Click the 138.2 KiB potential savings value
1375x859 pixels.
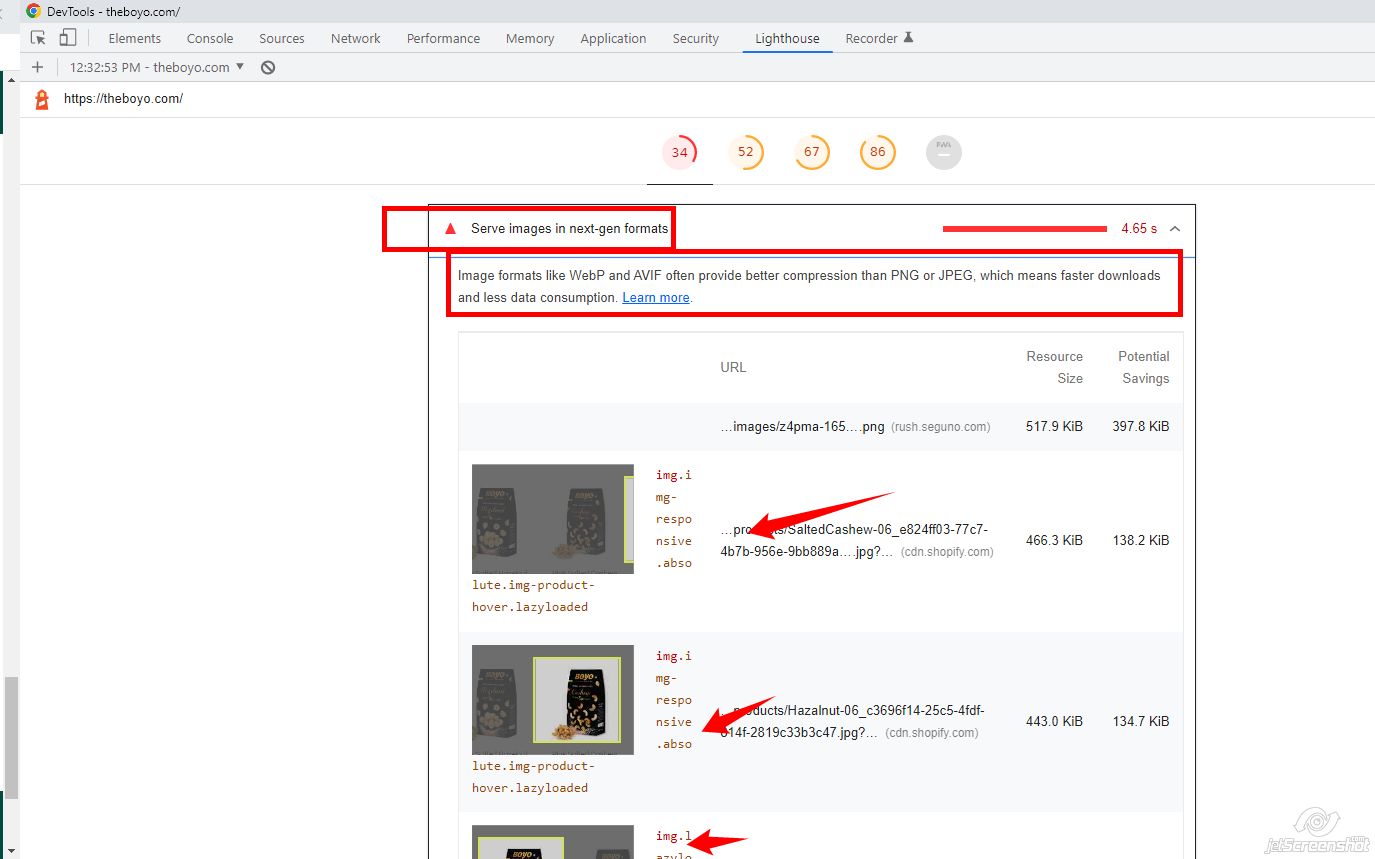tap(1140, 540)
